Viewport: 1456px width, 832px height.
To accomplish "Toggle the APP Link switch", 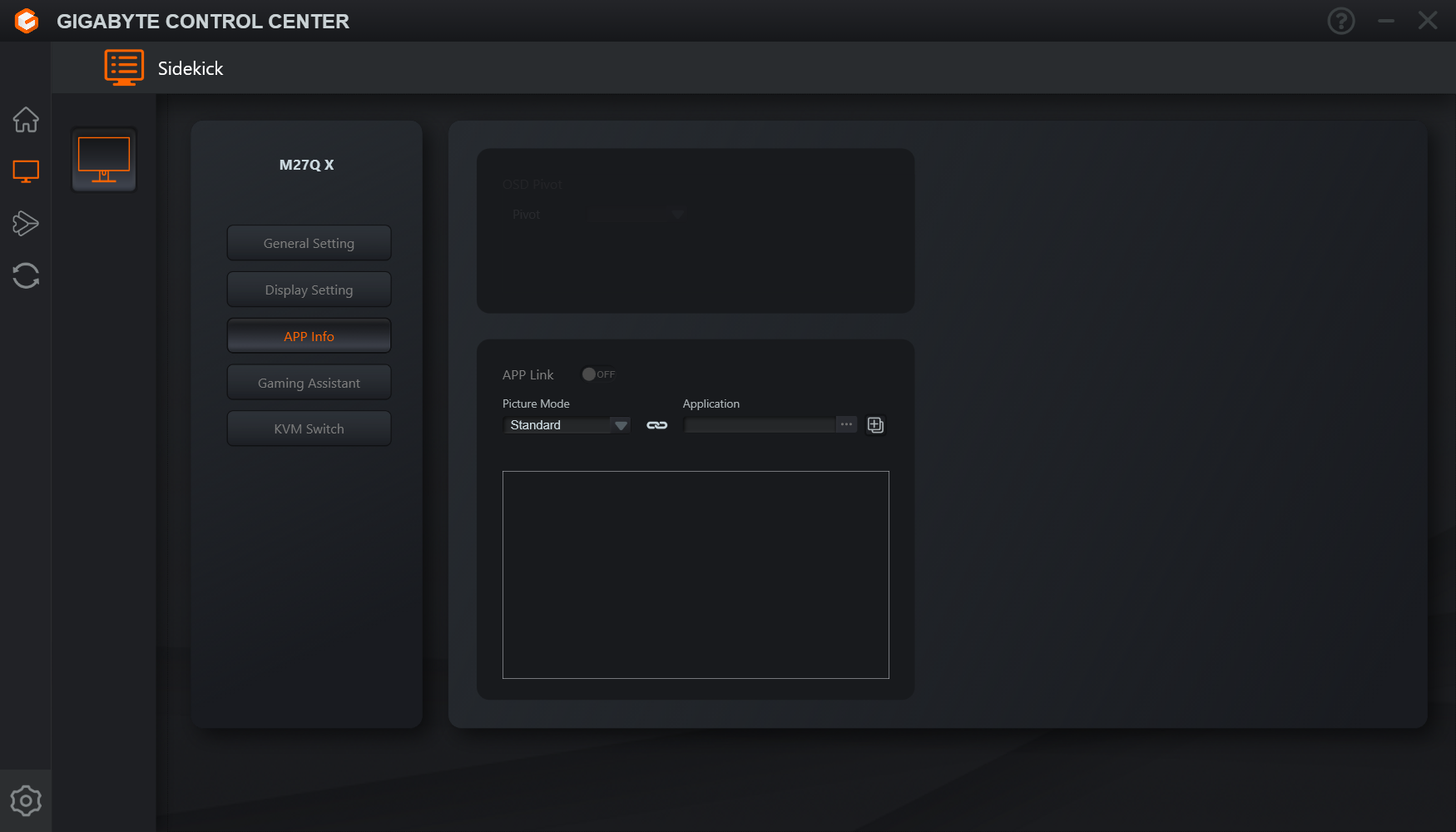I will coord(598,374).
